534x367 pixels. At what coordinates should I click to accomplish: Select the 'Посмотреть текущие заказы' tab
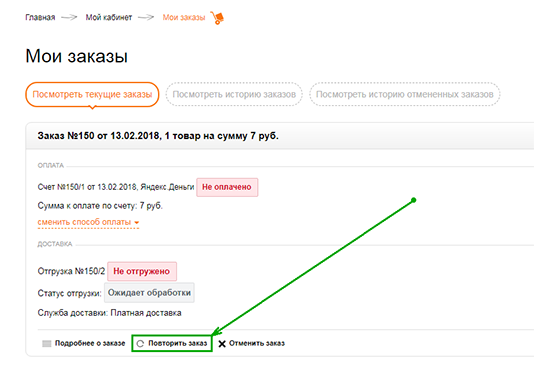[92, 94]
